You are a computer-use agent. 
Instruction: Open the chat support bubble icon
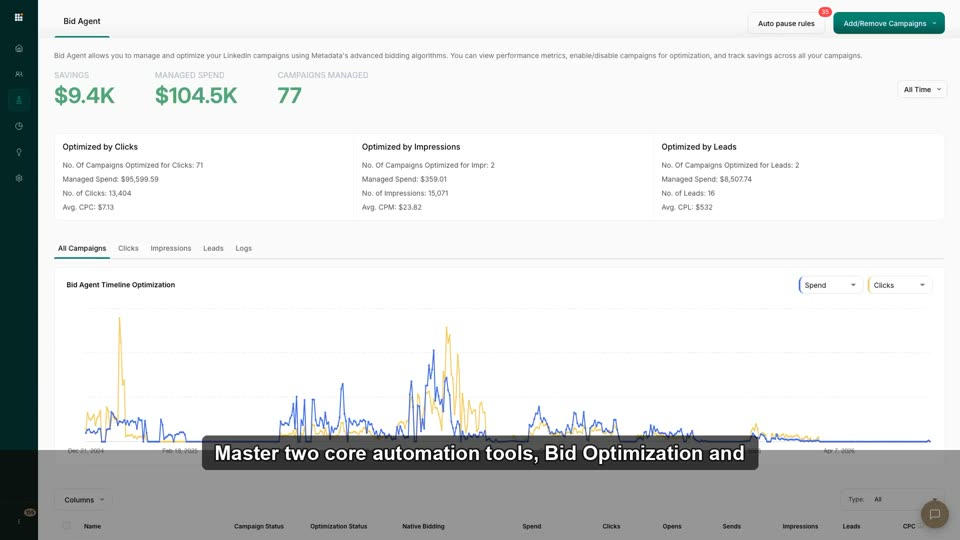coord(934,514)
